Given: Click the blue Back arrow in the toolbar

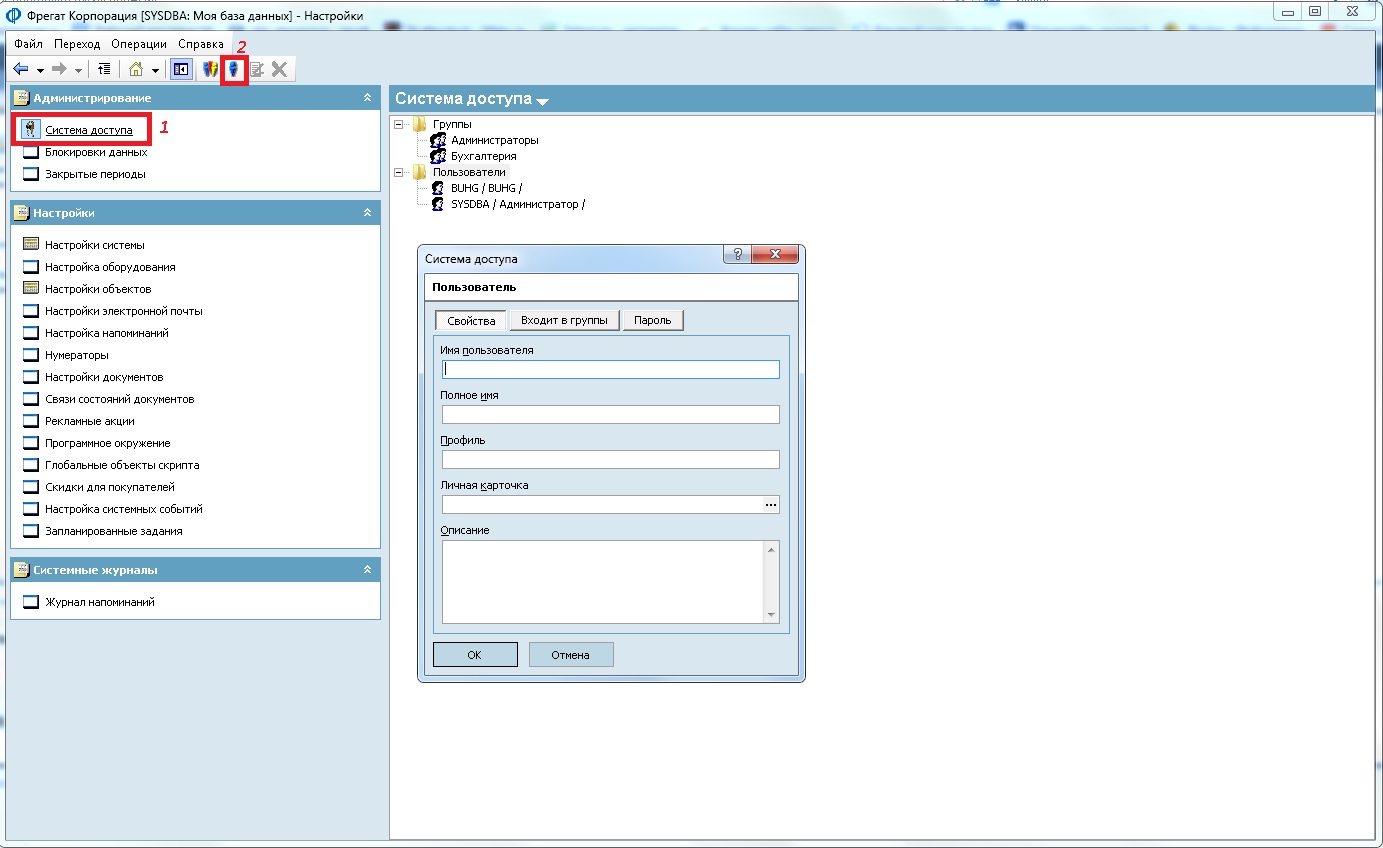Looking at the screenshot, I should [x=20, y=69].
